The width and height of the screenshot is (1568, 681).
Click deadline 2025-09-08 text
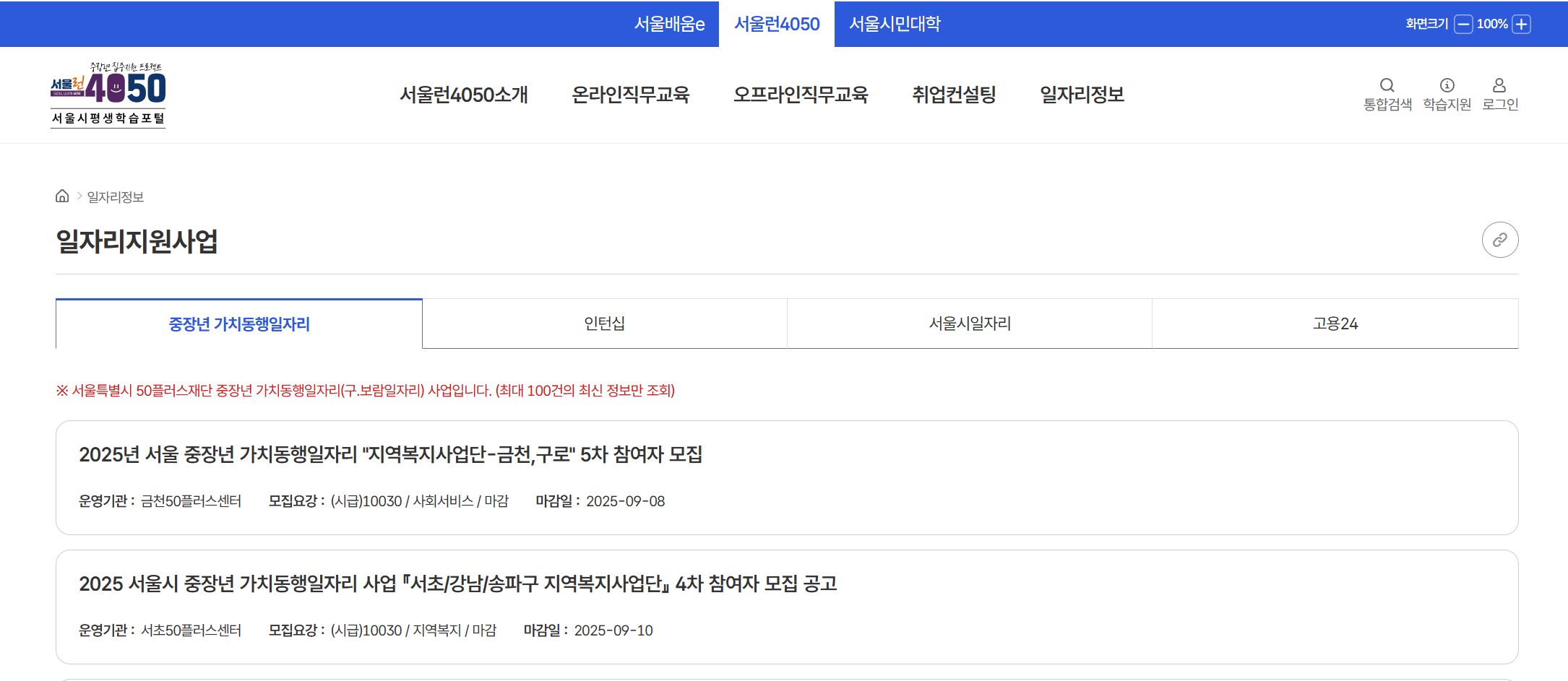(625, 501)
